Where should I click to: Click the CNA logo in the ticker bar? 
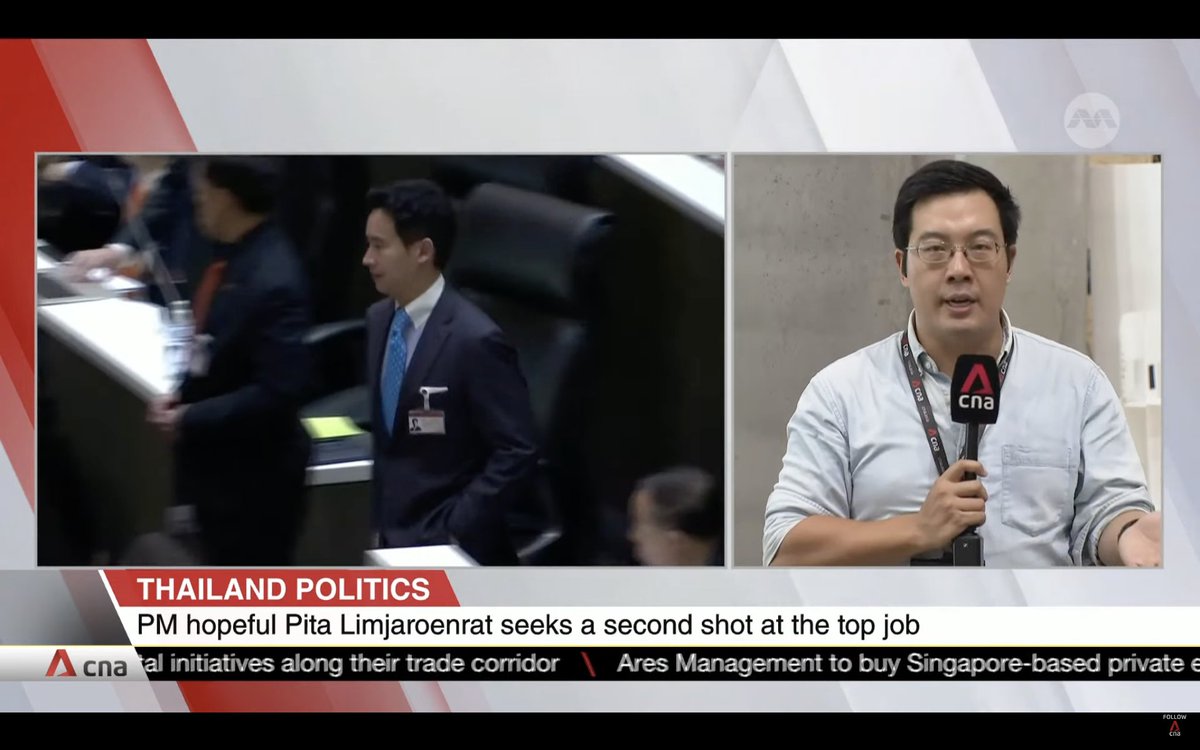pyautogui.click(x=86, y=664)
